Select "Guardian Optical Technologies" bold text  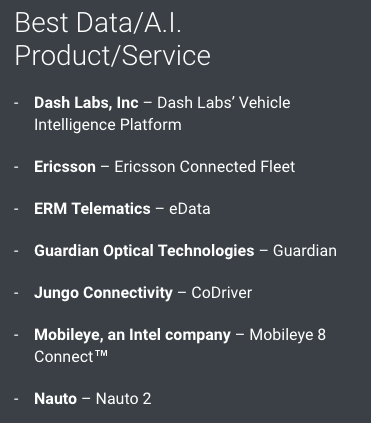[x=144, y=251]
